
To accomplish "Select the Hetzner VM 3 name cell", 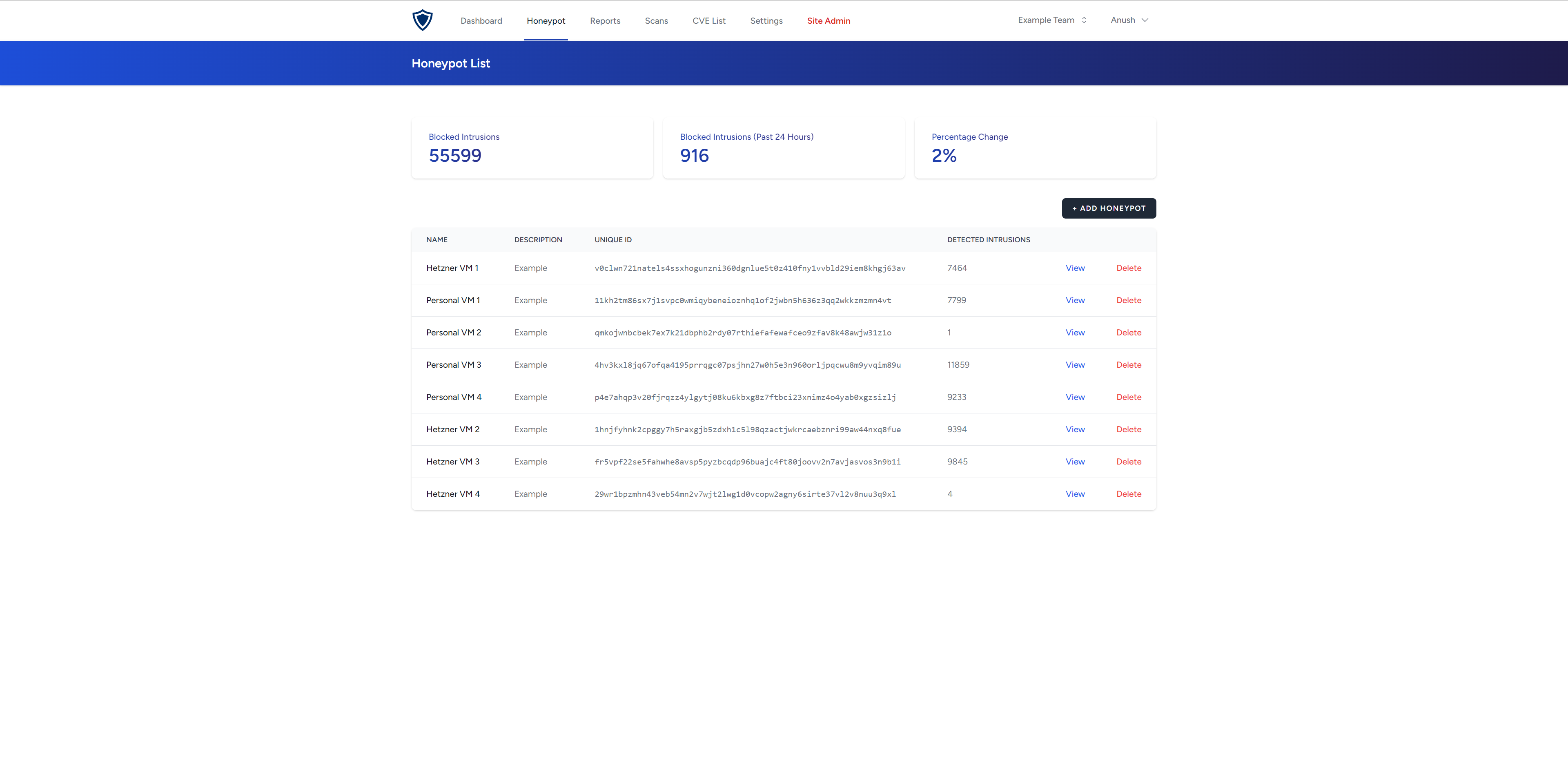I will tap(453, 462).
